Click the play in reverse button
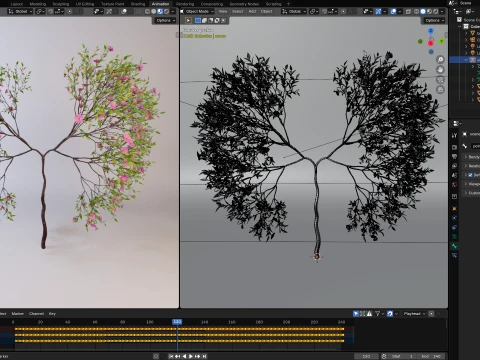 pyautogui.click(x=184, y=356)
